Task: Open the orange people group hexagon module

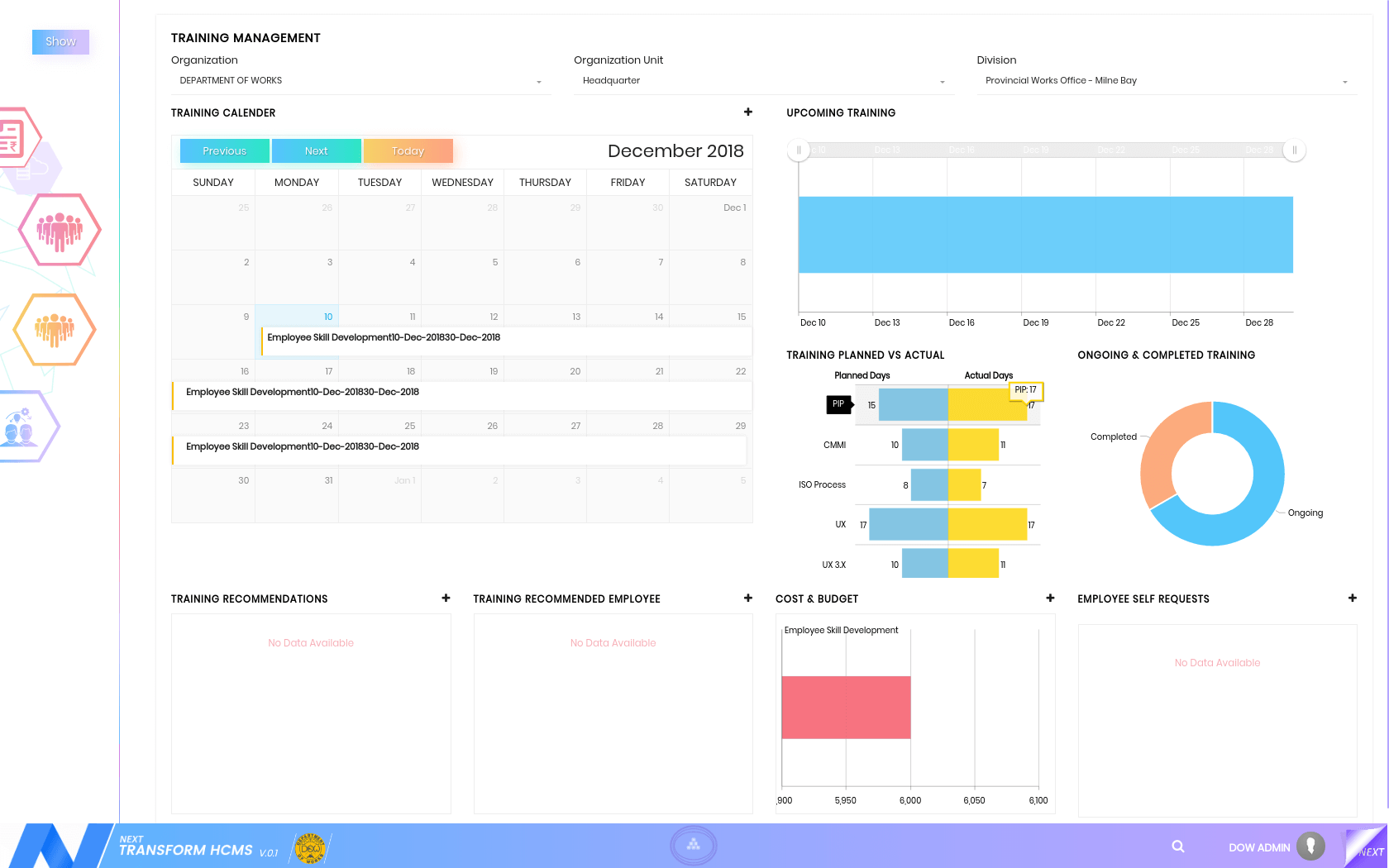Action: [x=55, y=329]
